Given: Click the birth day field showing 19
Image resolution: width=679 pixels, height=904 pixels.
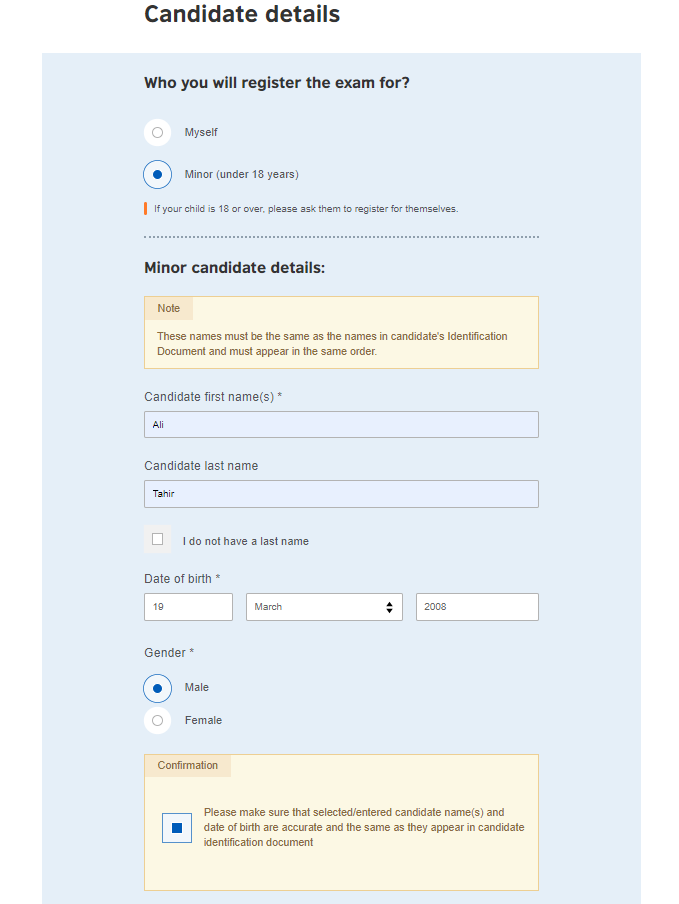Looking at the screenshot, I should point(188,607).
